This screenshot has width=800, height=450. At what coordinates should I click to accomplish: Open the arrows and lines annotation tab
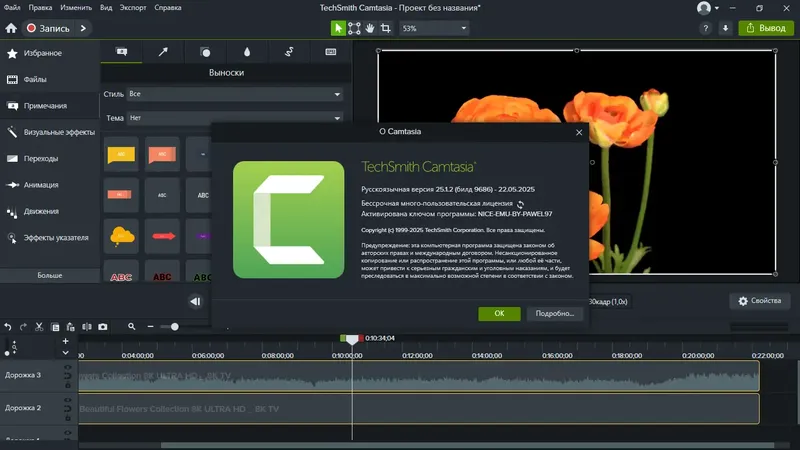click(164, 51)
